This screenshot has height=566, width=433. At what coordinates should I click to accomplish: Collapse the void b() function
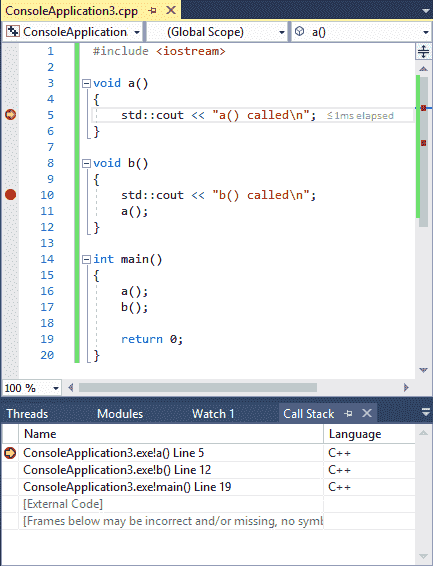(86, 164)
